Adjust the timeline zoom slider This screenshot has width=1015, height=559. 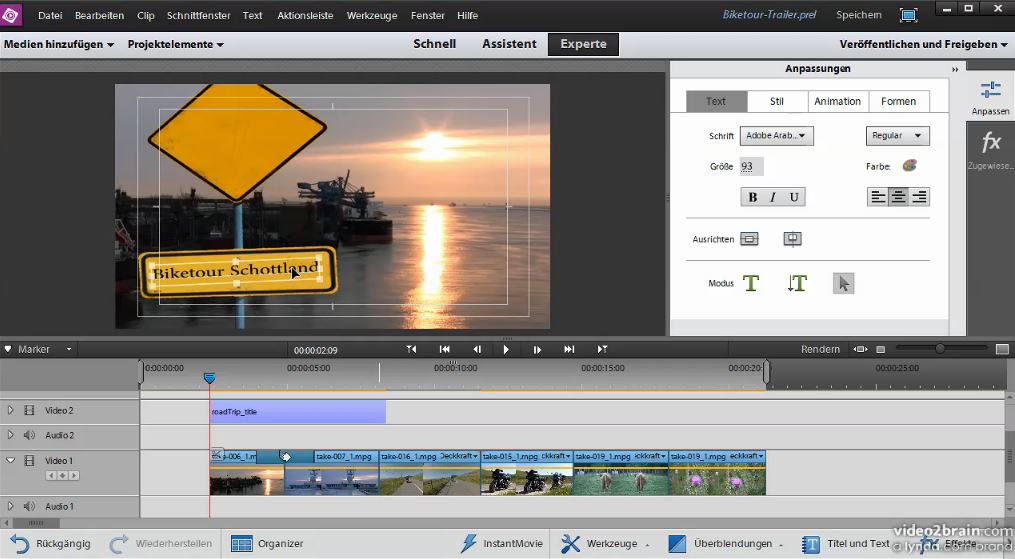939,349
